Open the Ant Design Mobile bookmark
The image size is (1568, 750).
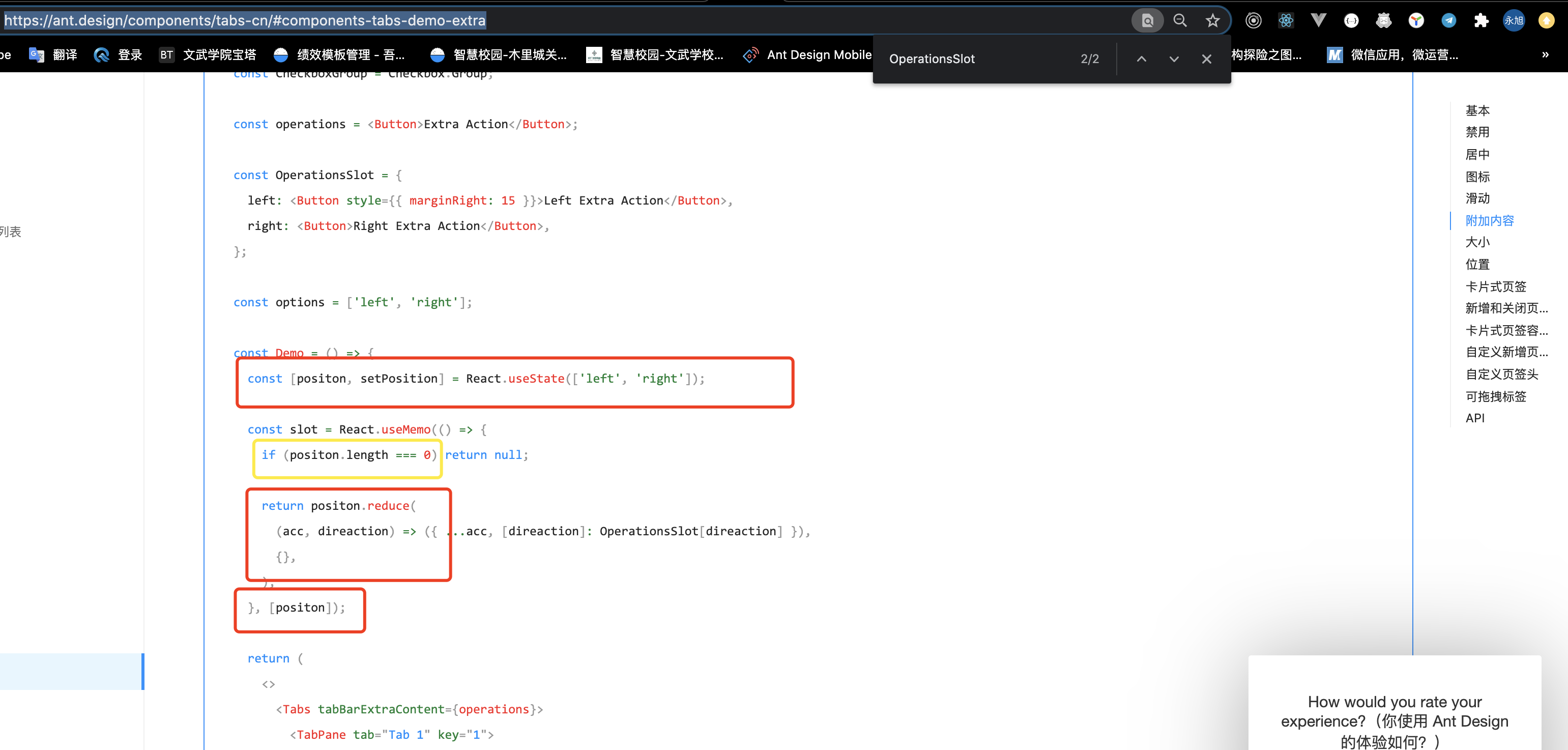tap(807, 55)
